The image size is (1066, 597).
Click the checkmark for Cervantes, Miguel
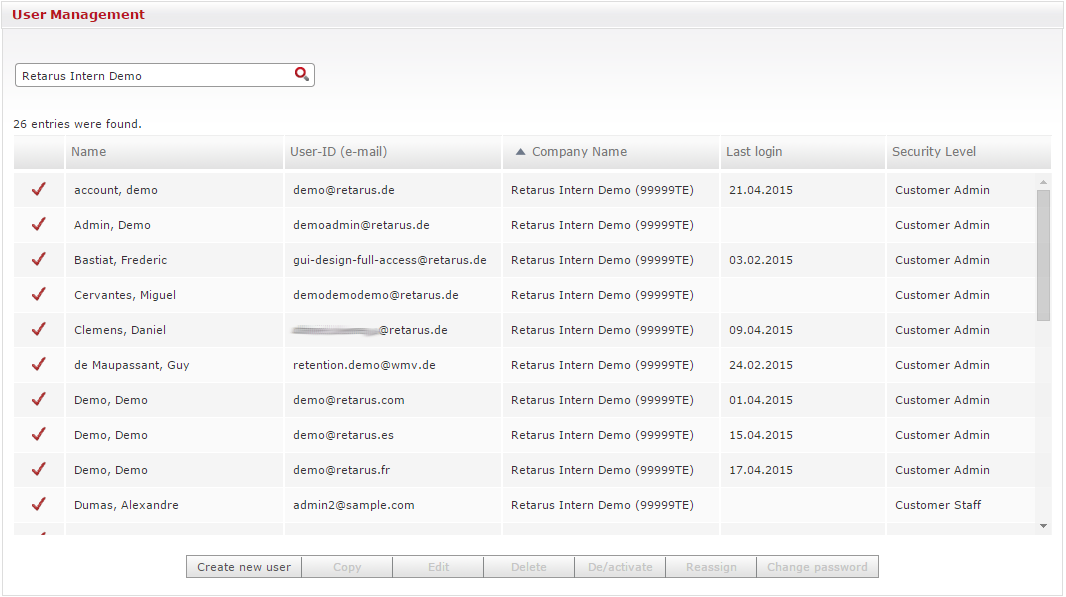point(39,294)
